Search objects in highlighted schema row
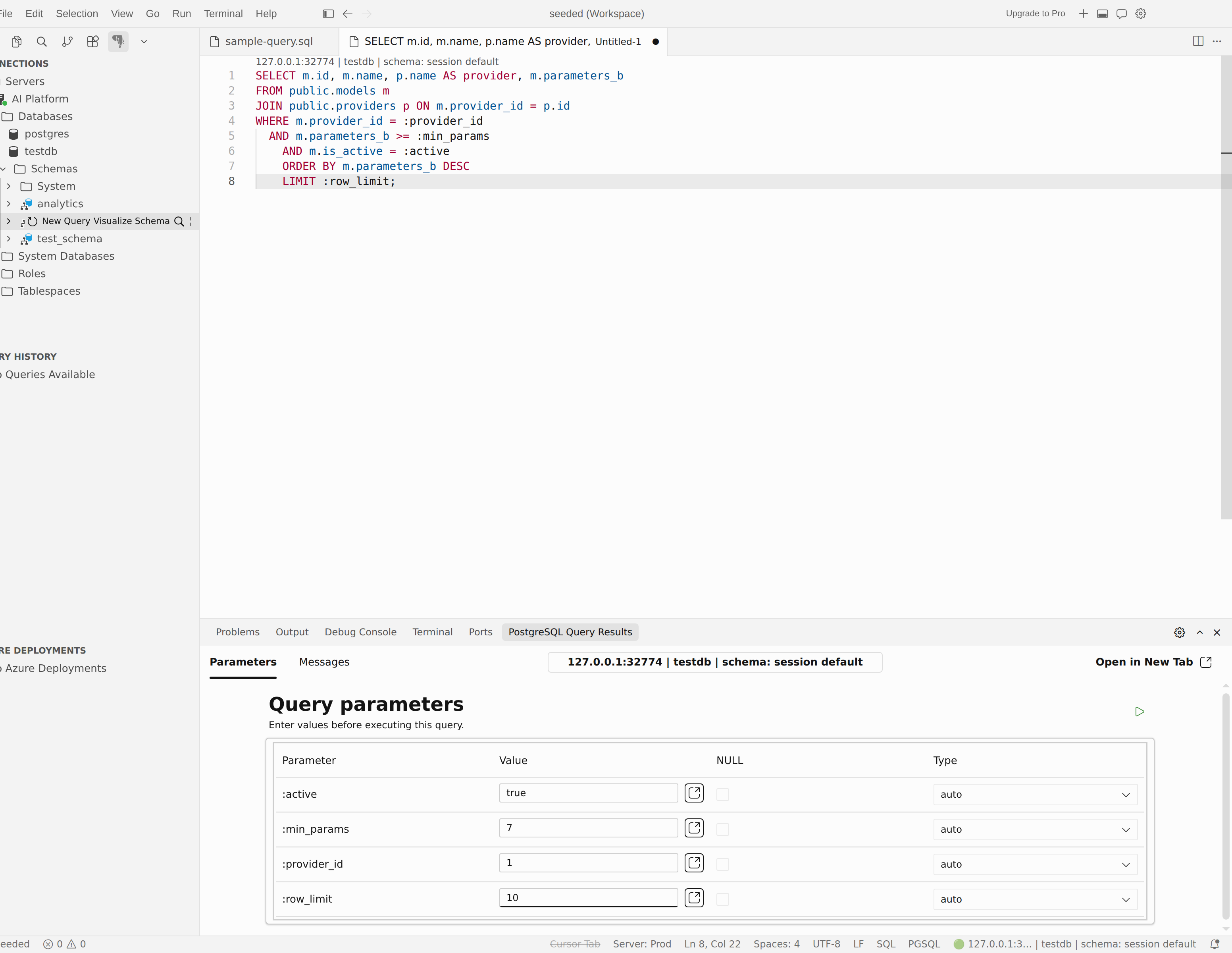The height and width of the screenshot is (953, 1232). click(179, 221)
